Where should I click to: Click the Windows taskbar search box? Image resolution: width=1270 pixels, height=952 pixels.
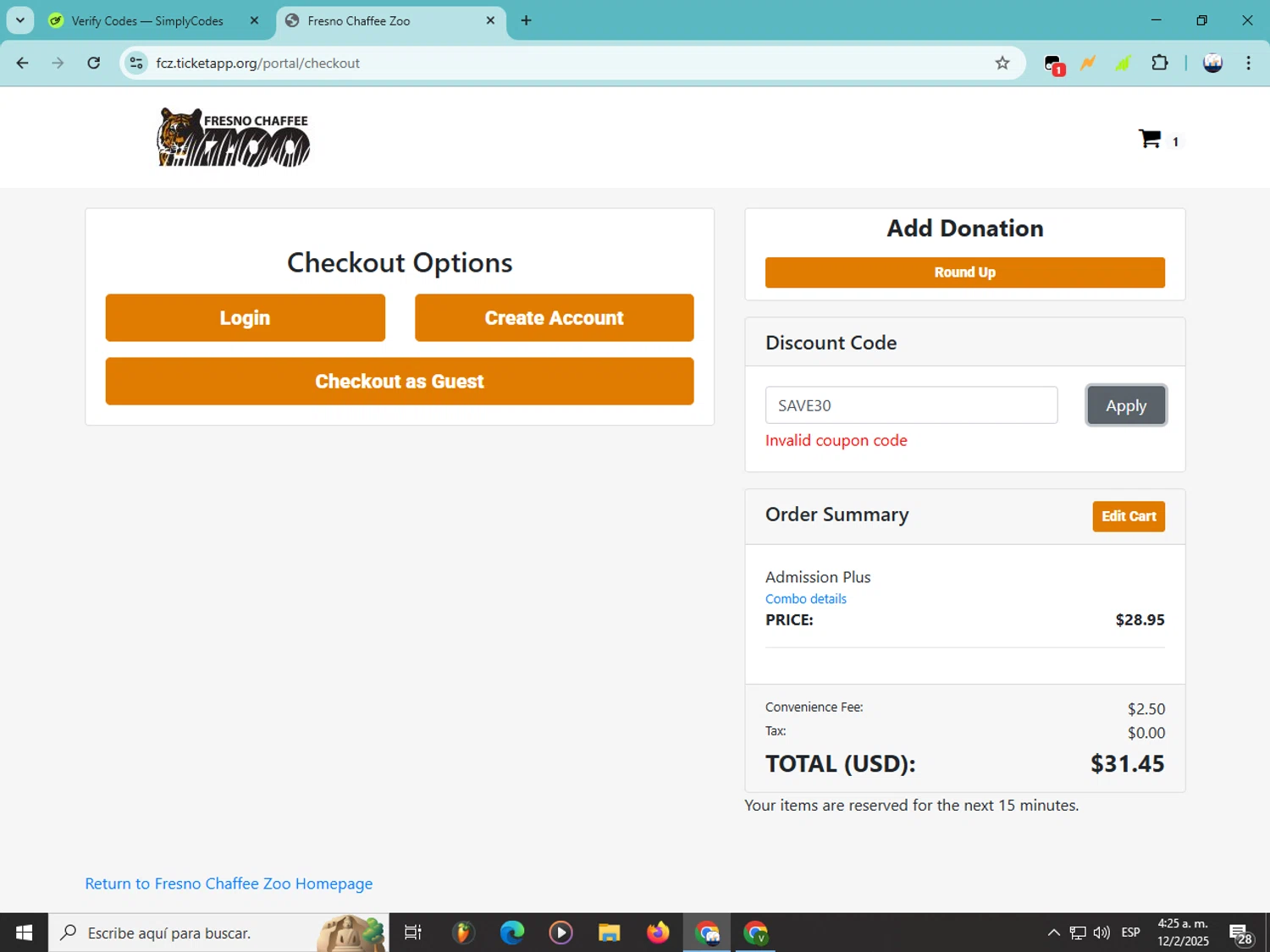tap(218, 933)
